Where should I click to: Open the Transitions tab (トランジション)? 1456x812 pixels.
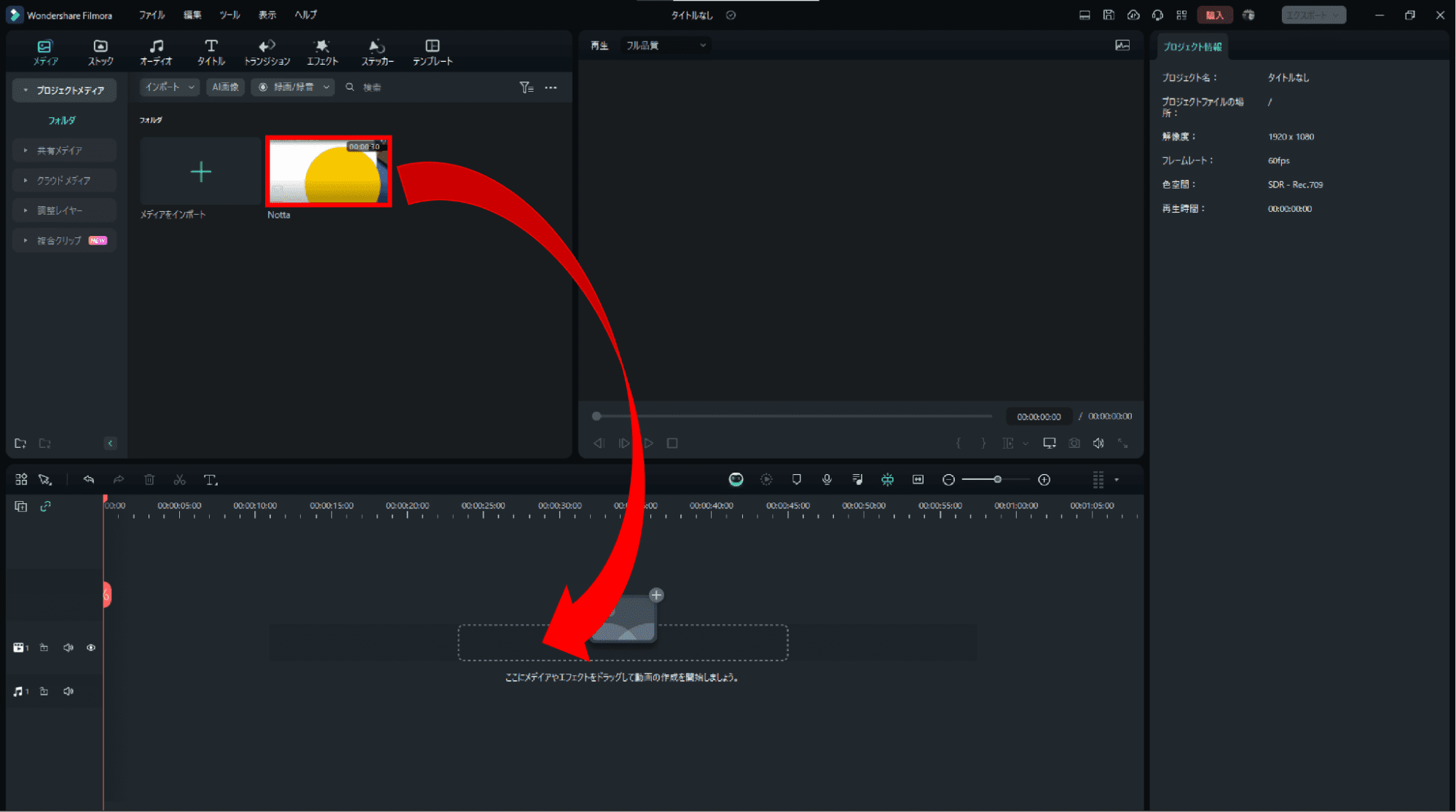click(267, 52)
